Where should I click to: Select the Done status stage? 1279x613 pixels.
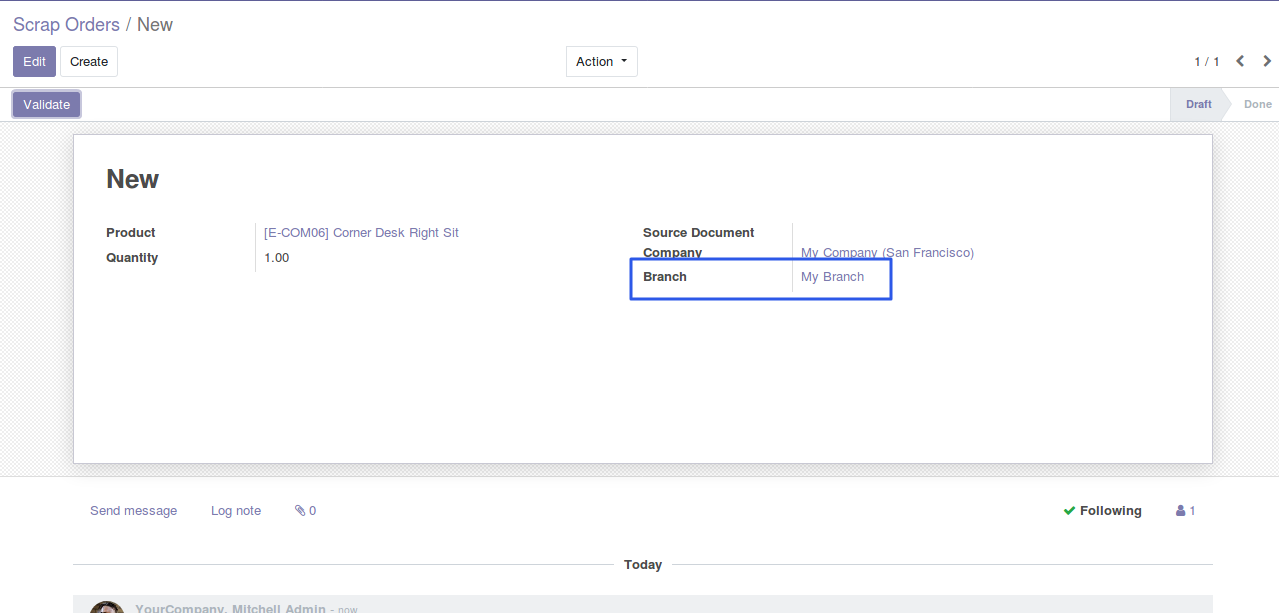(x=1257, y=104)
